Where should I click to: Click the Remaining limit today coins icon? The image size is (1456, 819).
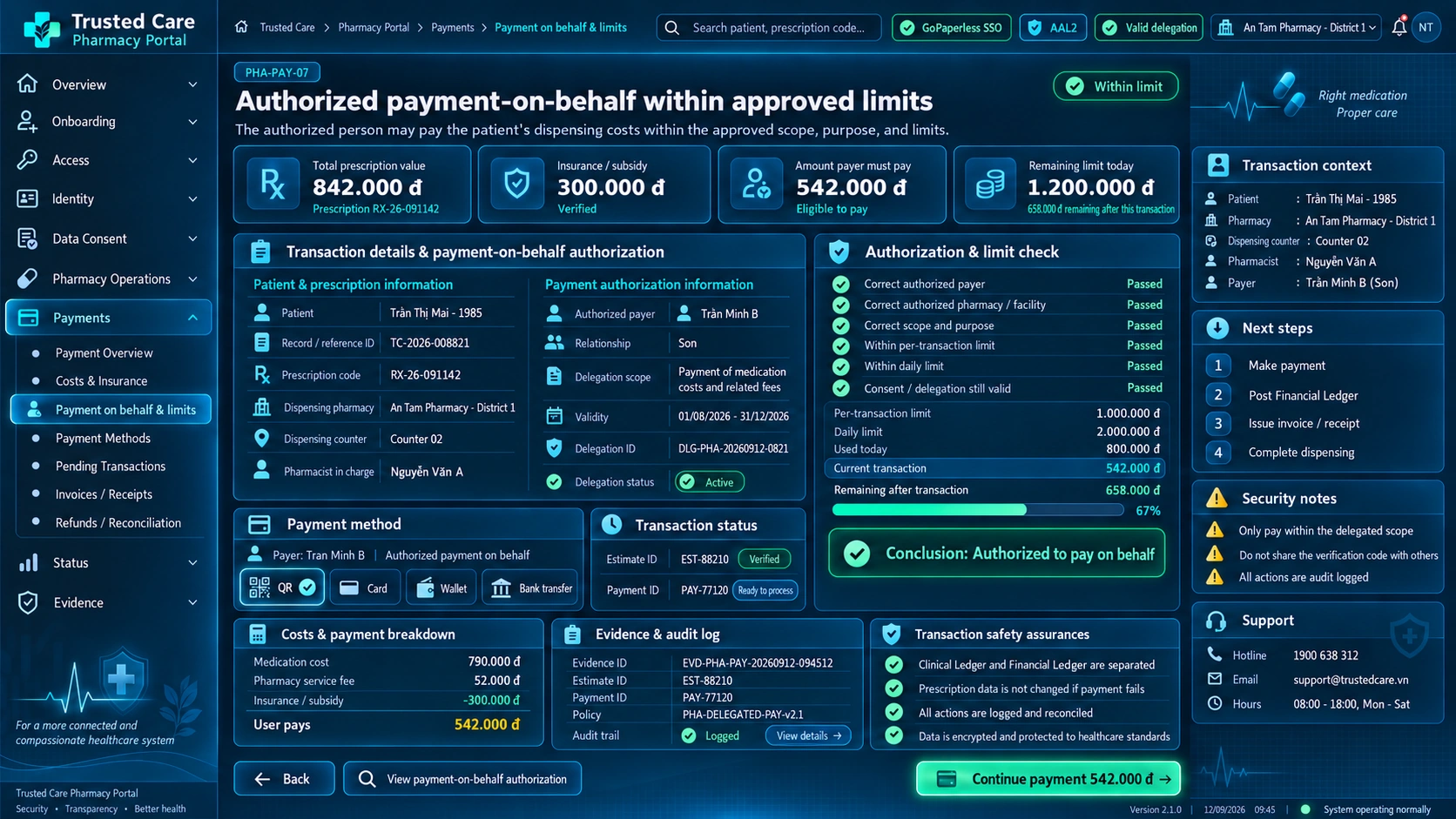pyautogui.click(x=990, y=185)
